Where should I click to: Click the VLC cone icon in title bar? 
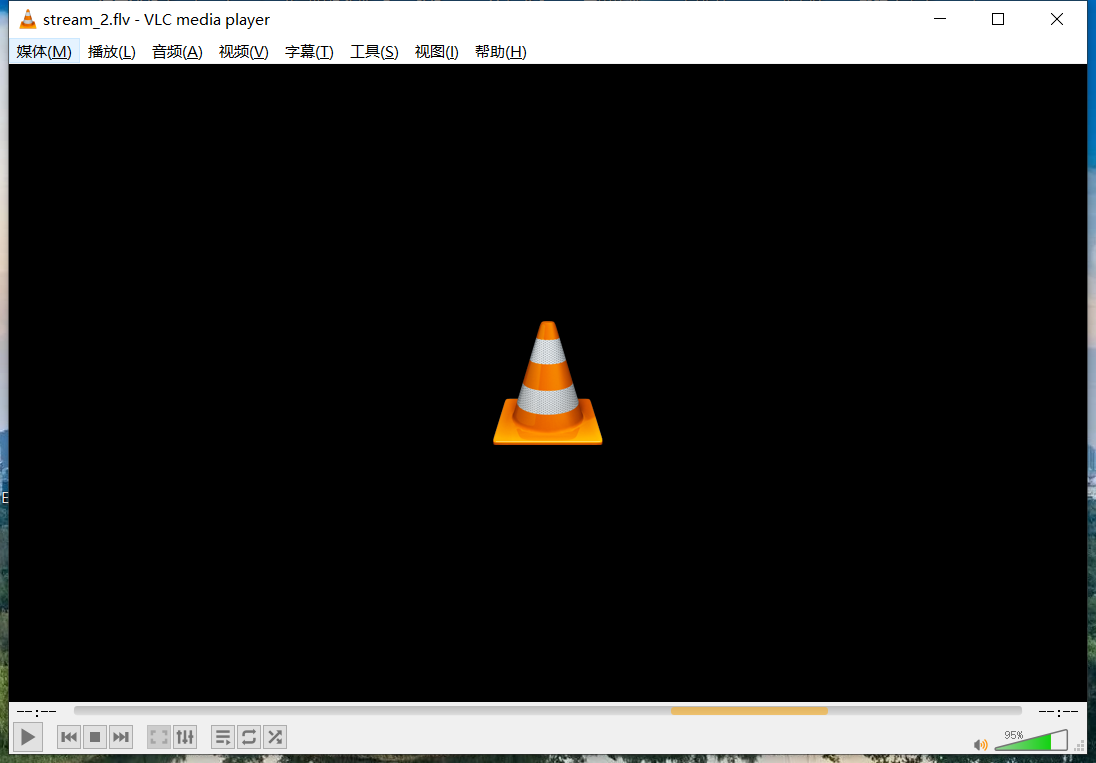pos(27,20)
